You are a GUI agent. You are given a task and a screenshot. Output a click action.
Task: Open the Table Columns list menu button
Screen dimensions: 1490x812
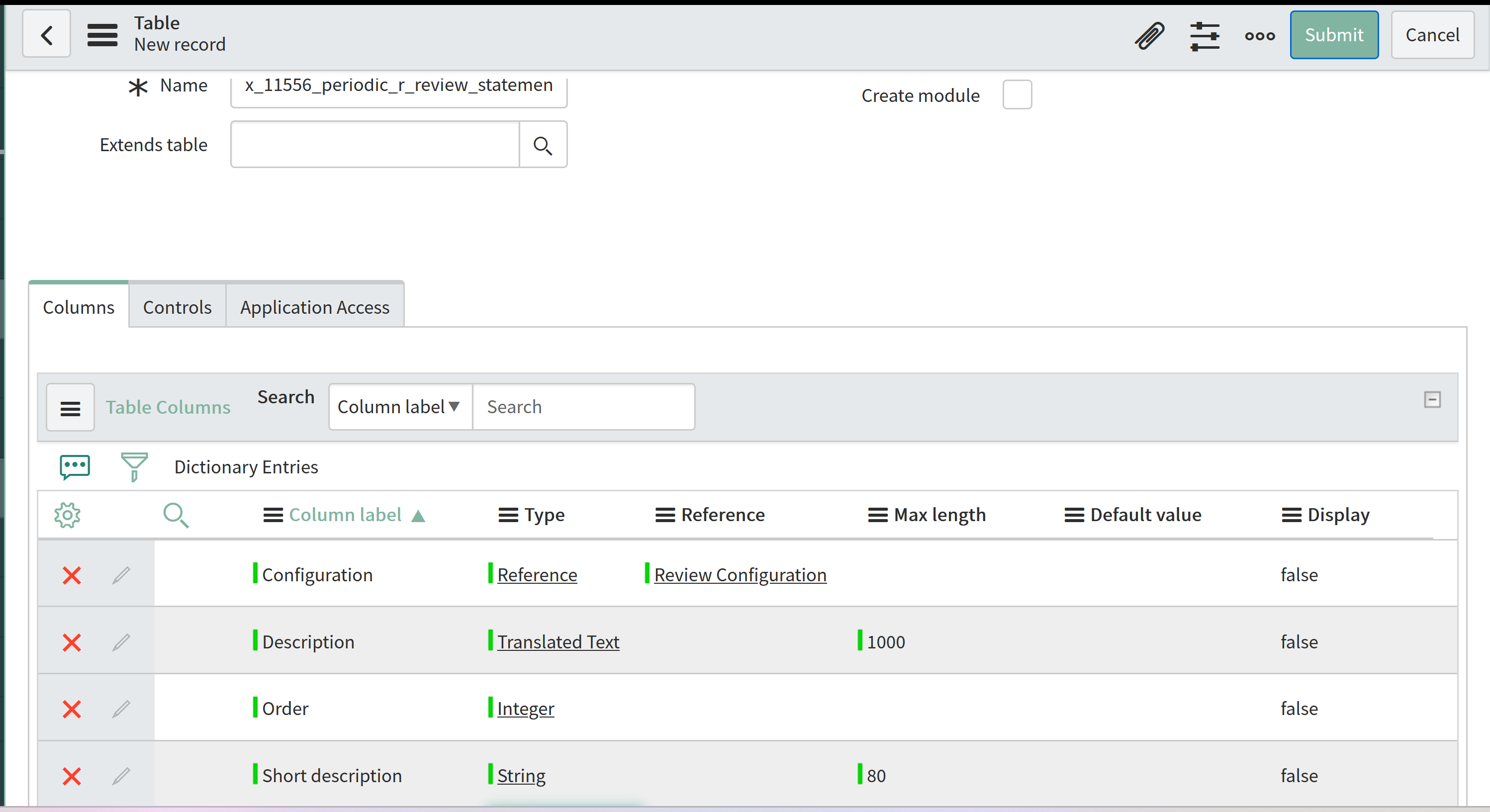(70, 408)
